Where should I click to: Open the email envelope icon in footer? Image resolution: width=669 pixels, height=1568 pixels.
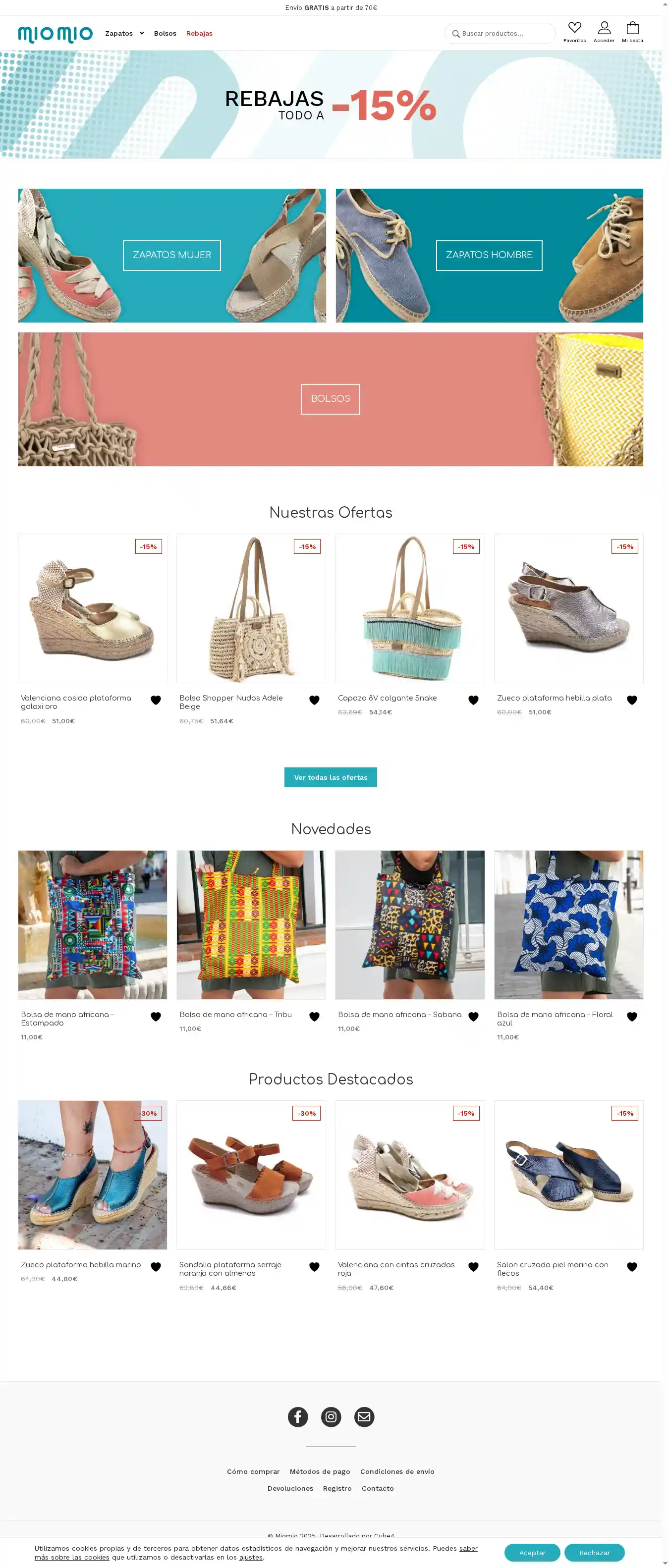click(364, 1416)
